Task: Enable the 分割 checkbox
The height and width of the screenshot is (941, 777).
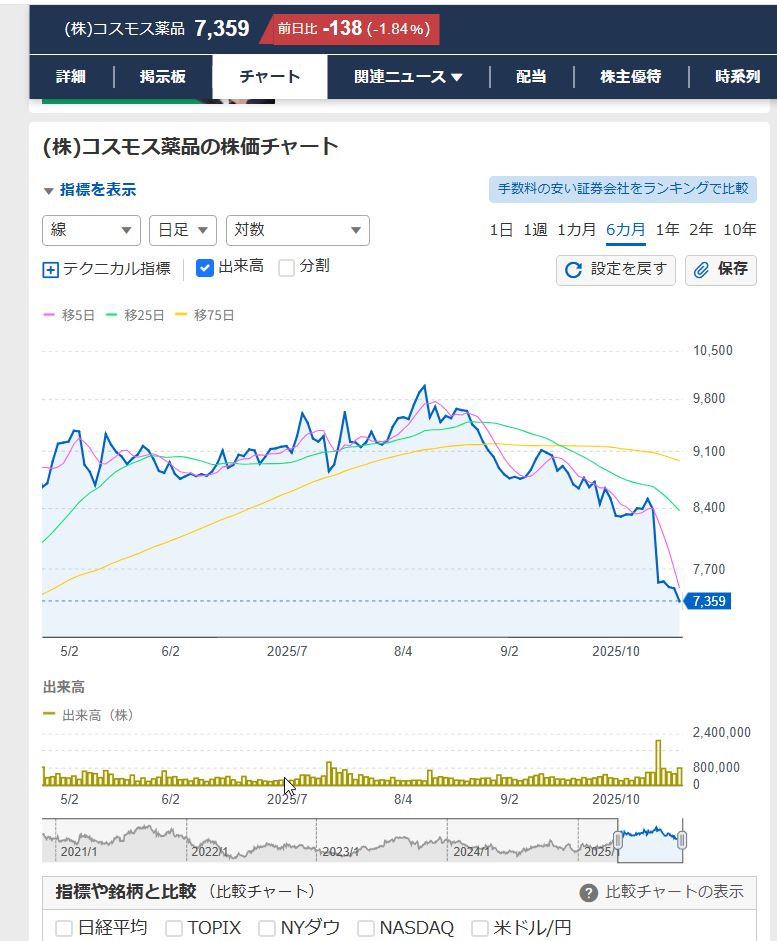Action: (x=286, y=267)
